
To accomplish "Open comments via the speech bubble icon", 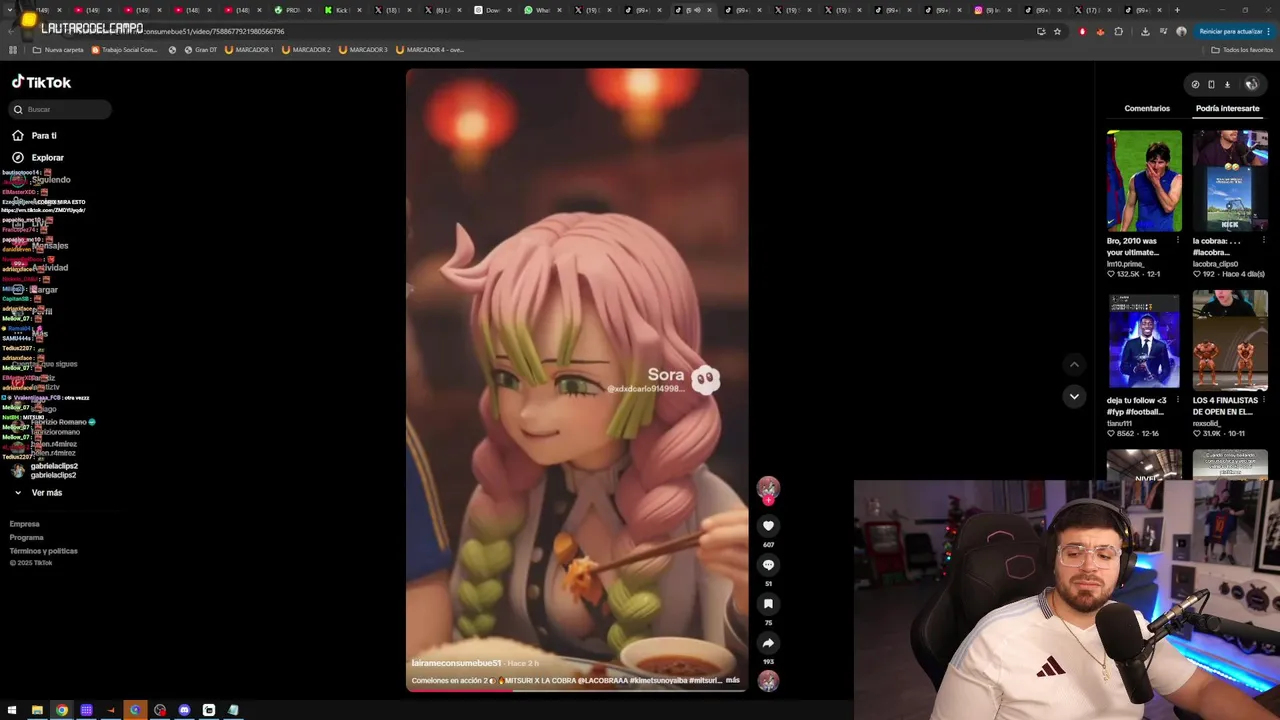I will coord(768,564).
